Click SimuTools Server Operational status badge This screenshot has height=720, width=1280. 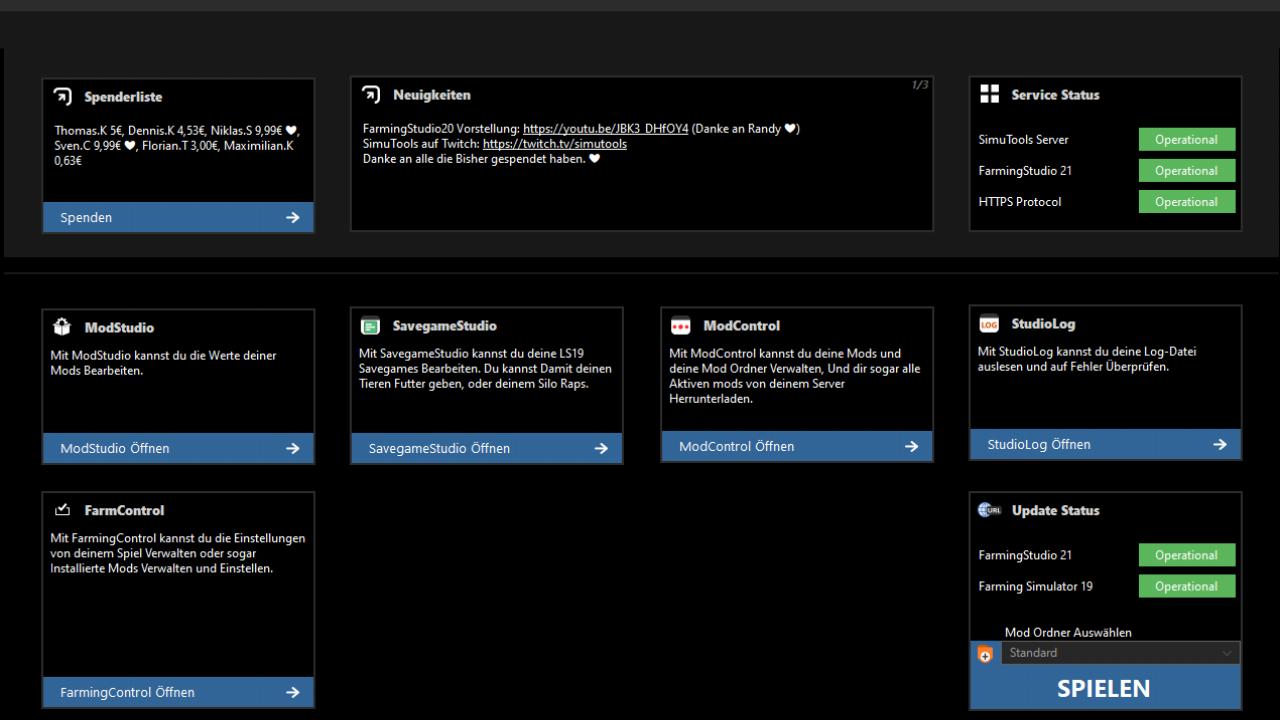(x=1187, y=140)
